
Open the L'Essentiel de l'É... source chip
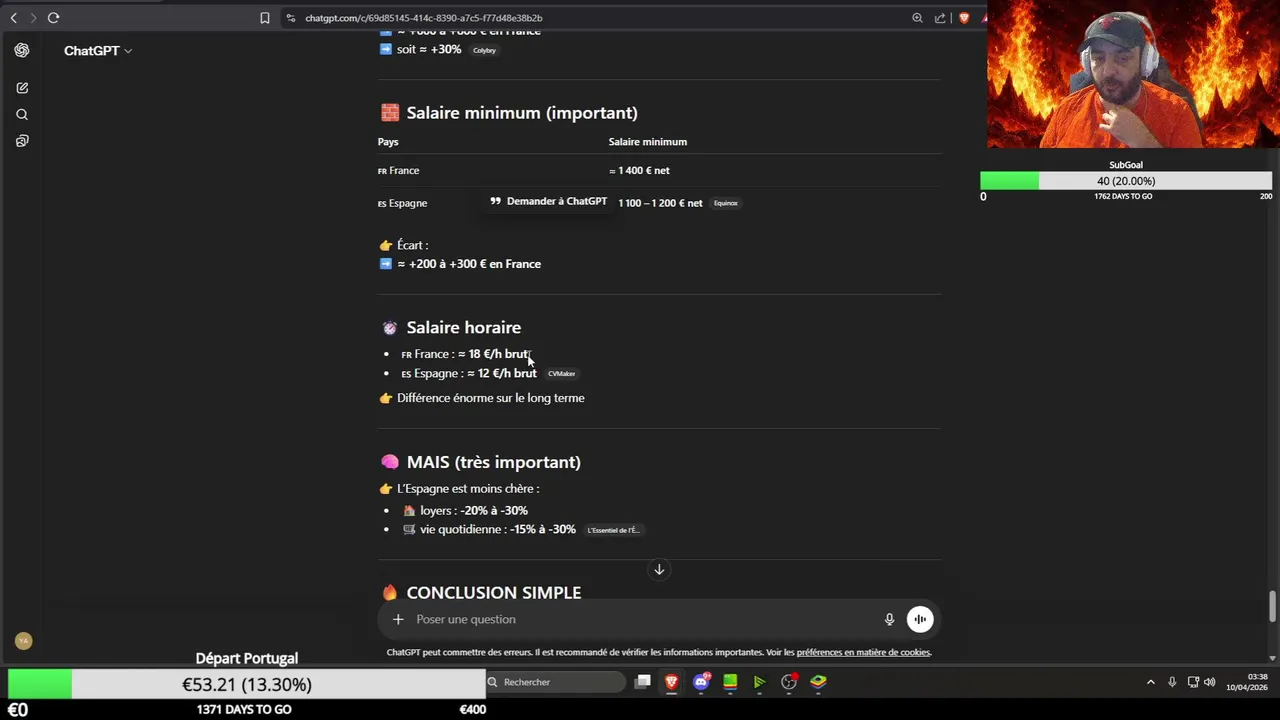click(613, 530)
